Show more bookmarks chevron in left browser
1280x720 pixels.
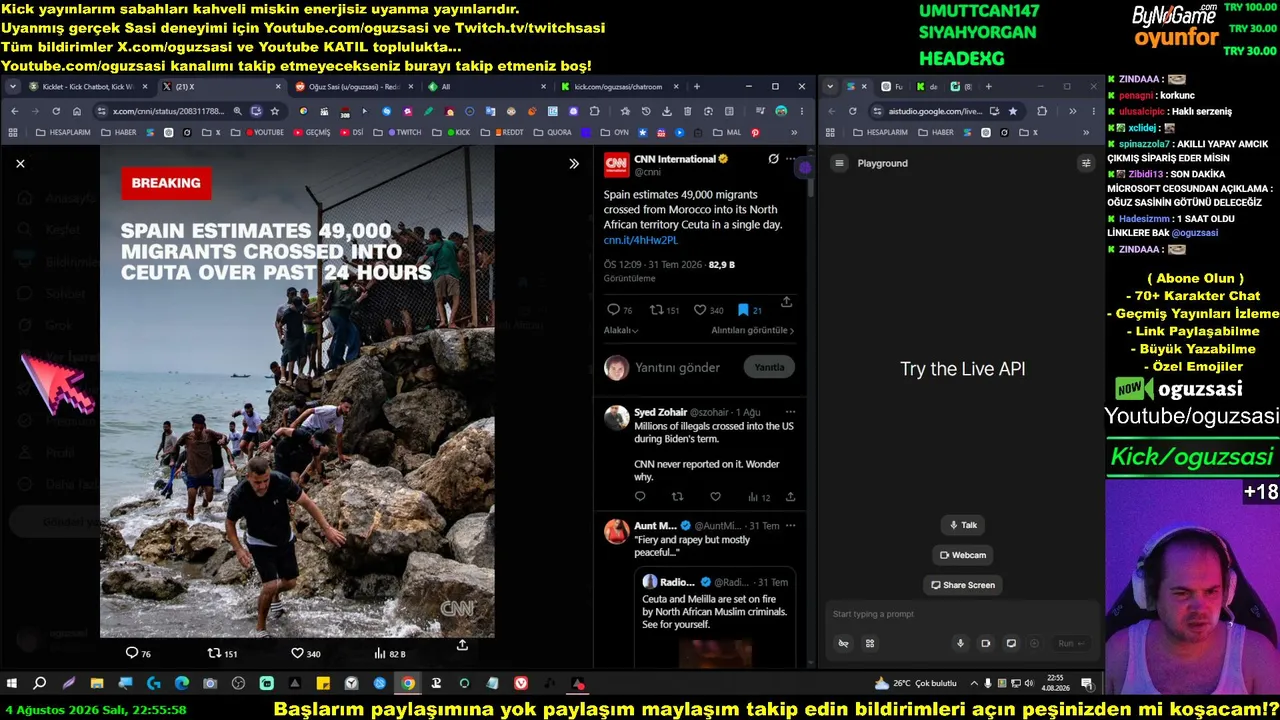(795, 132)
